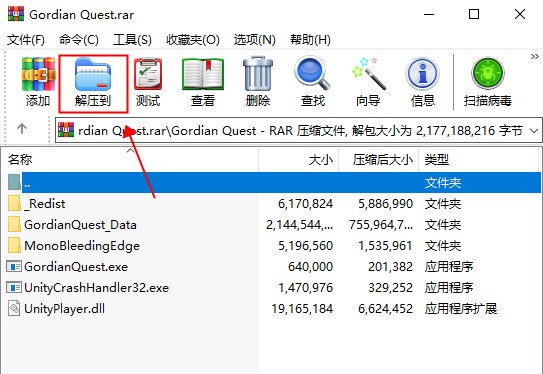The height and width of the screenshot is (374, 543).
Task: Open the 帮助(H) menu
Action: click(310, 40)
